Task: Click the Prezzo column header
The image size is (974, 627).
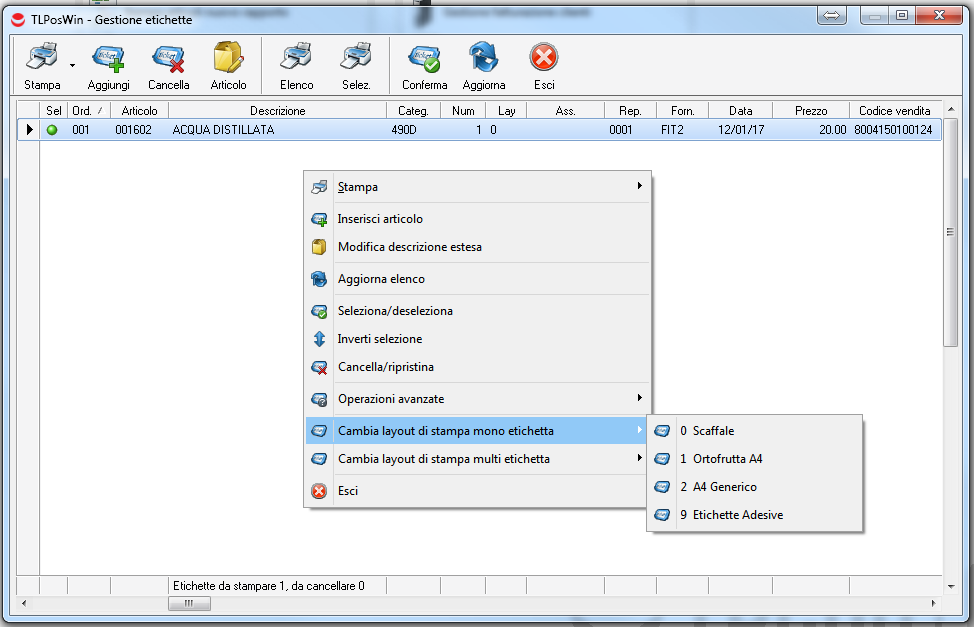Action: point(811,111)
